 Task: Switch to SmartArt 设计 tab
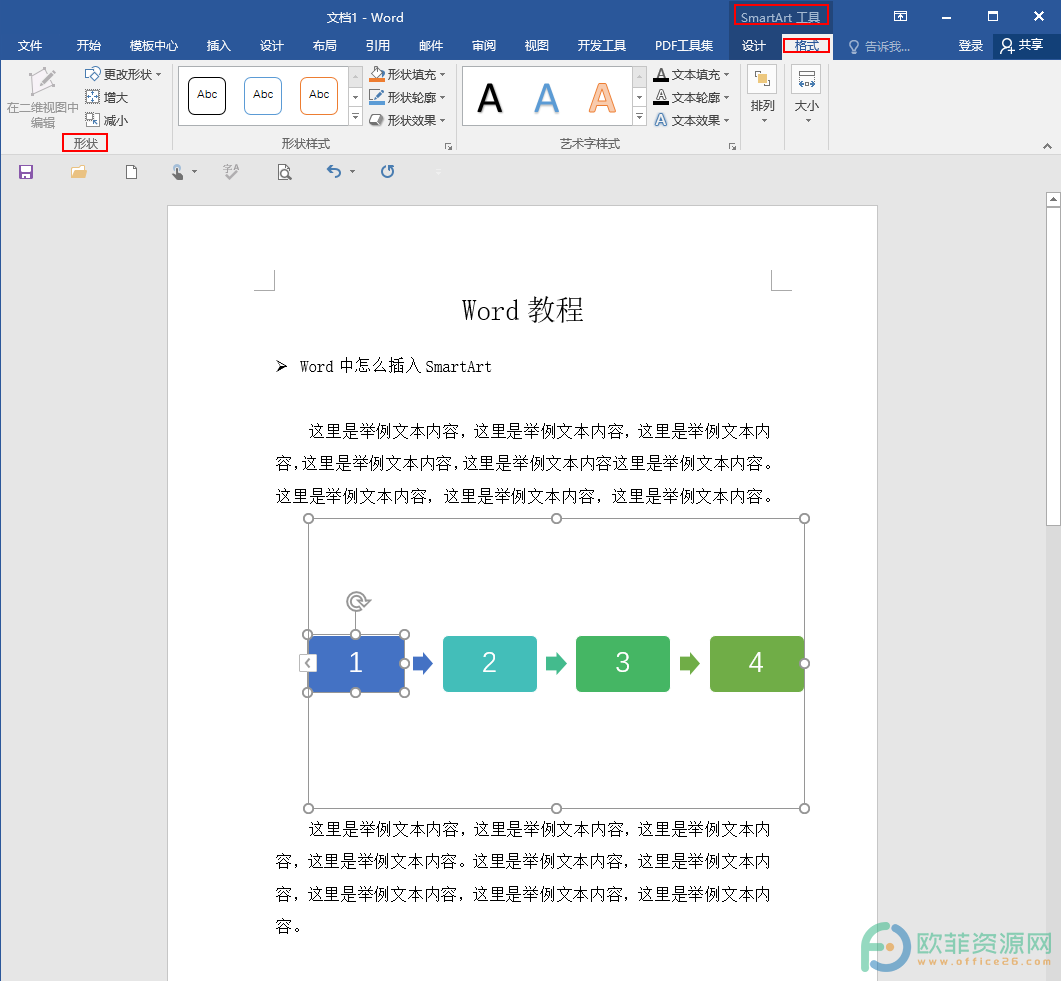pos(753,45)
